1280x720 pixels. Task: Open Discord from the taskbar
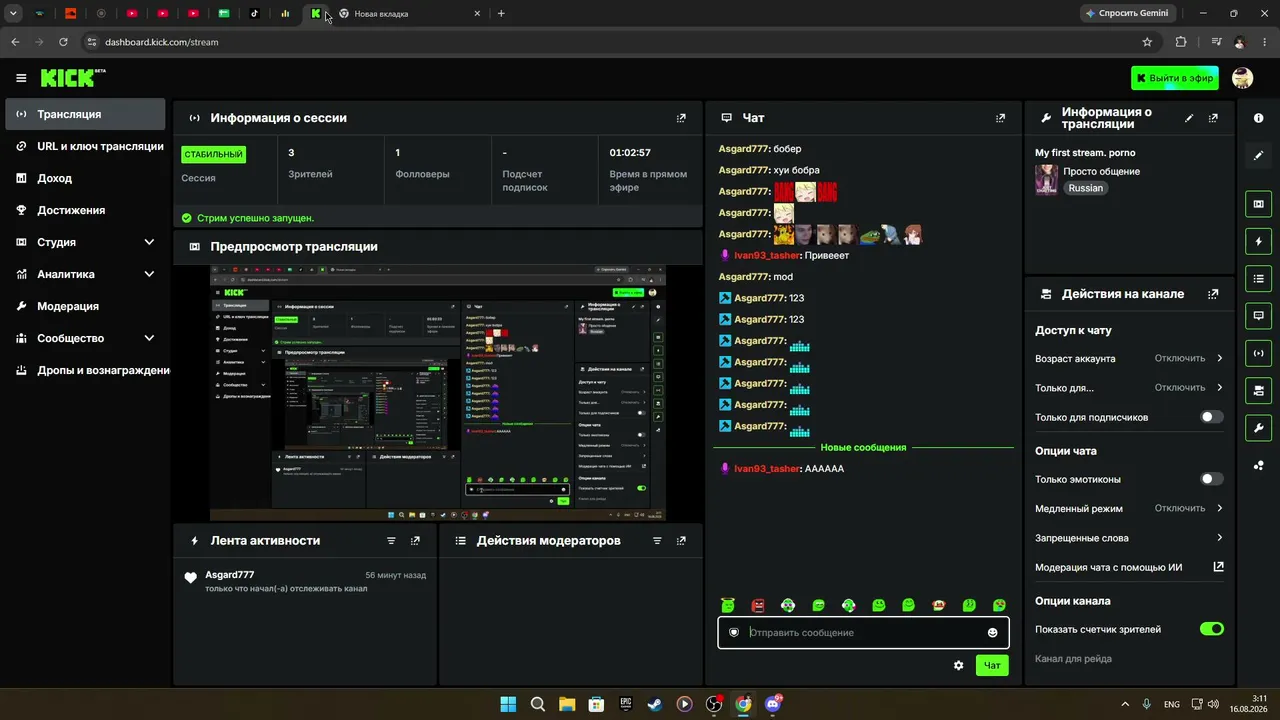point(773,704)
